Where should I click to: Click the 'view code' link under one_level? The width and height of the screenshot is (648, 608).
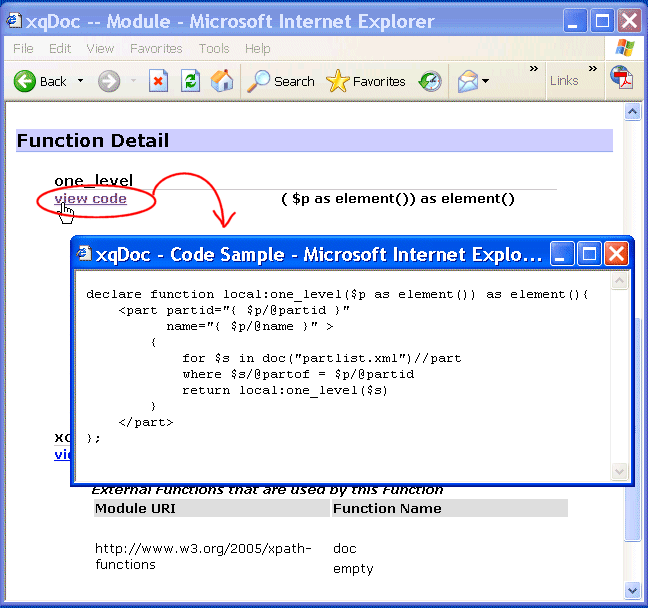[x=91, y=198]
